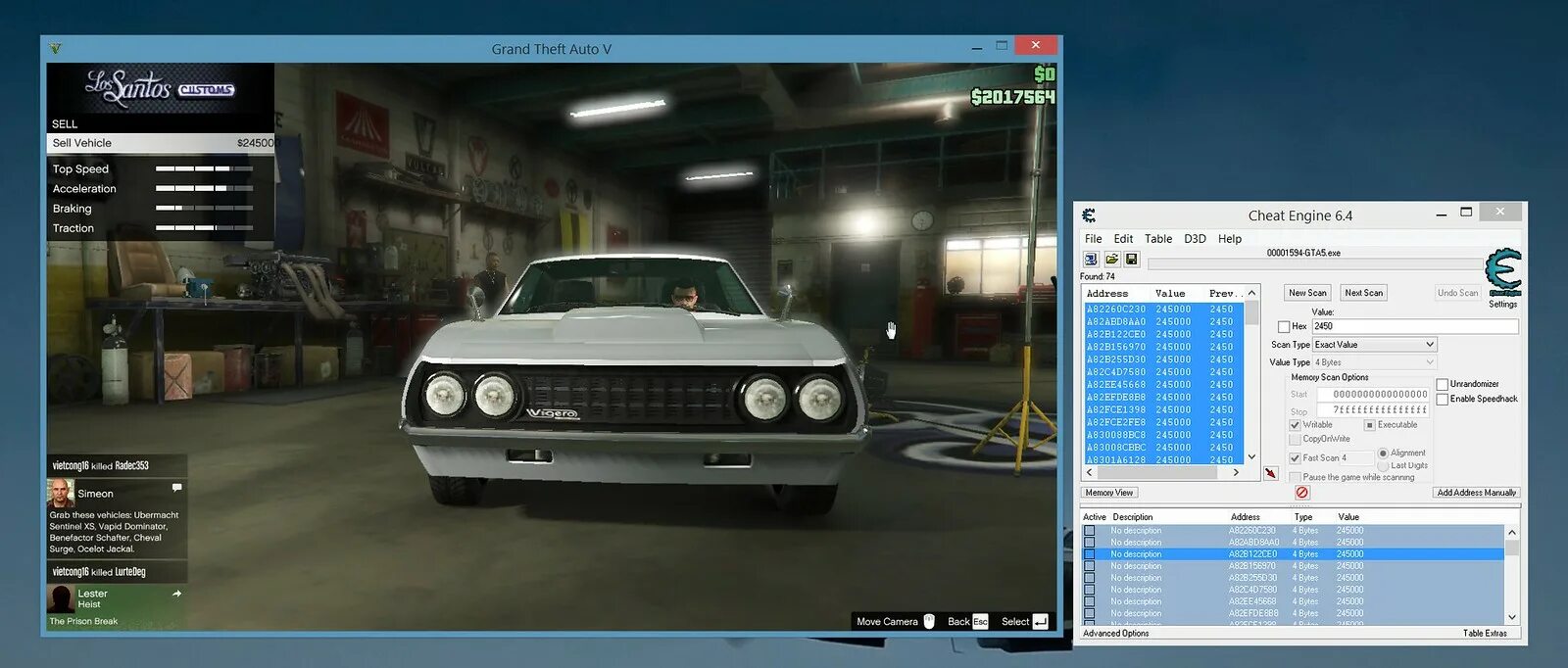Toggle the Hex checkbox

click(1284, 327)
